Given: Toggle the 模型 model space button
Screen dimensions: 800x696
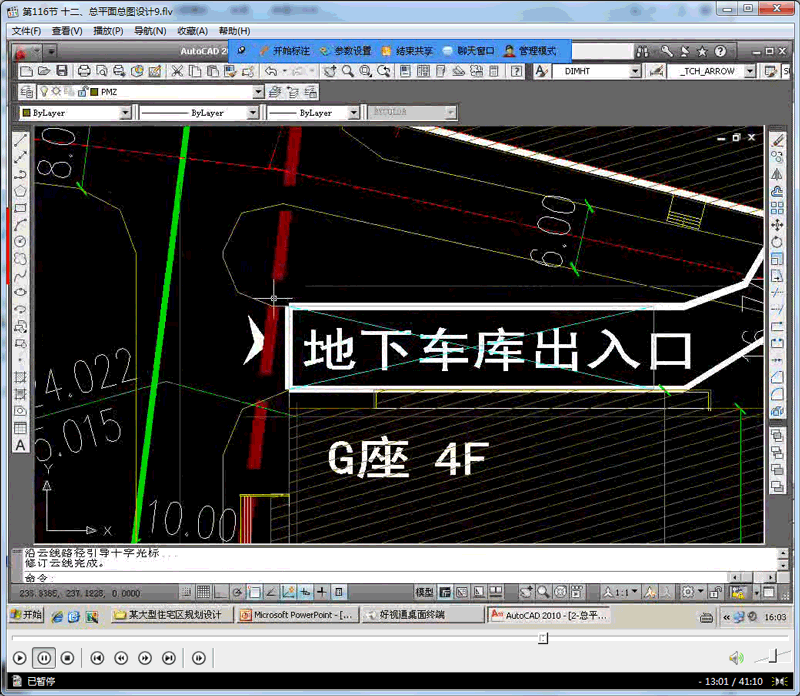Looking at the screenshot, I should pos(424,591).
